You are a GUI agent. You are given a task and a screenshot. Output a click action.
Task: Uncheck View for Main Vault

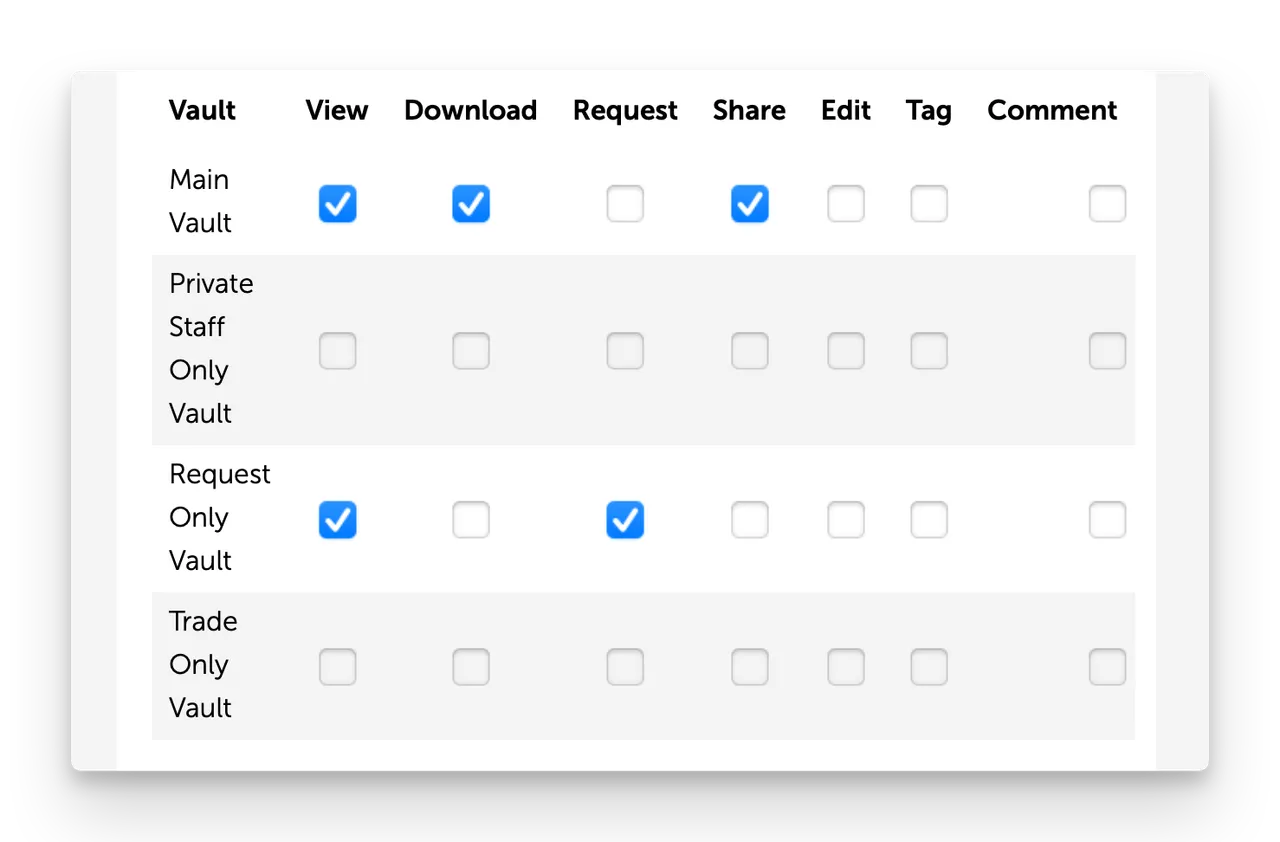(x=337, y=204)
